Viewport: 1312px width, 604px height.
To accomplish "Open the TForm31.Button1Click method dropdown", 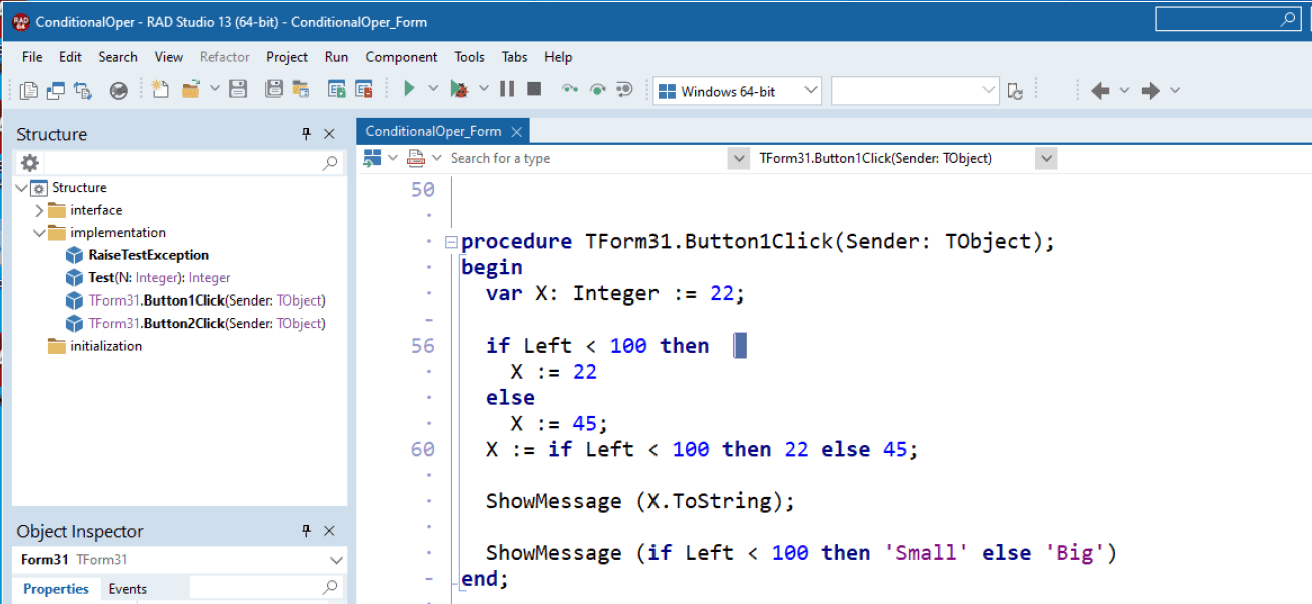I will click(x=1047, y=158).
